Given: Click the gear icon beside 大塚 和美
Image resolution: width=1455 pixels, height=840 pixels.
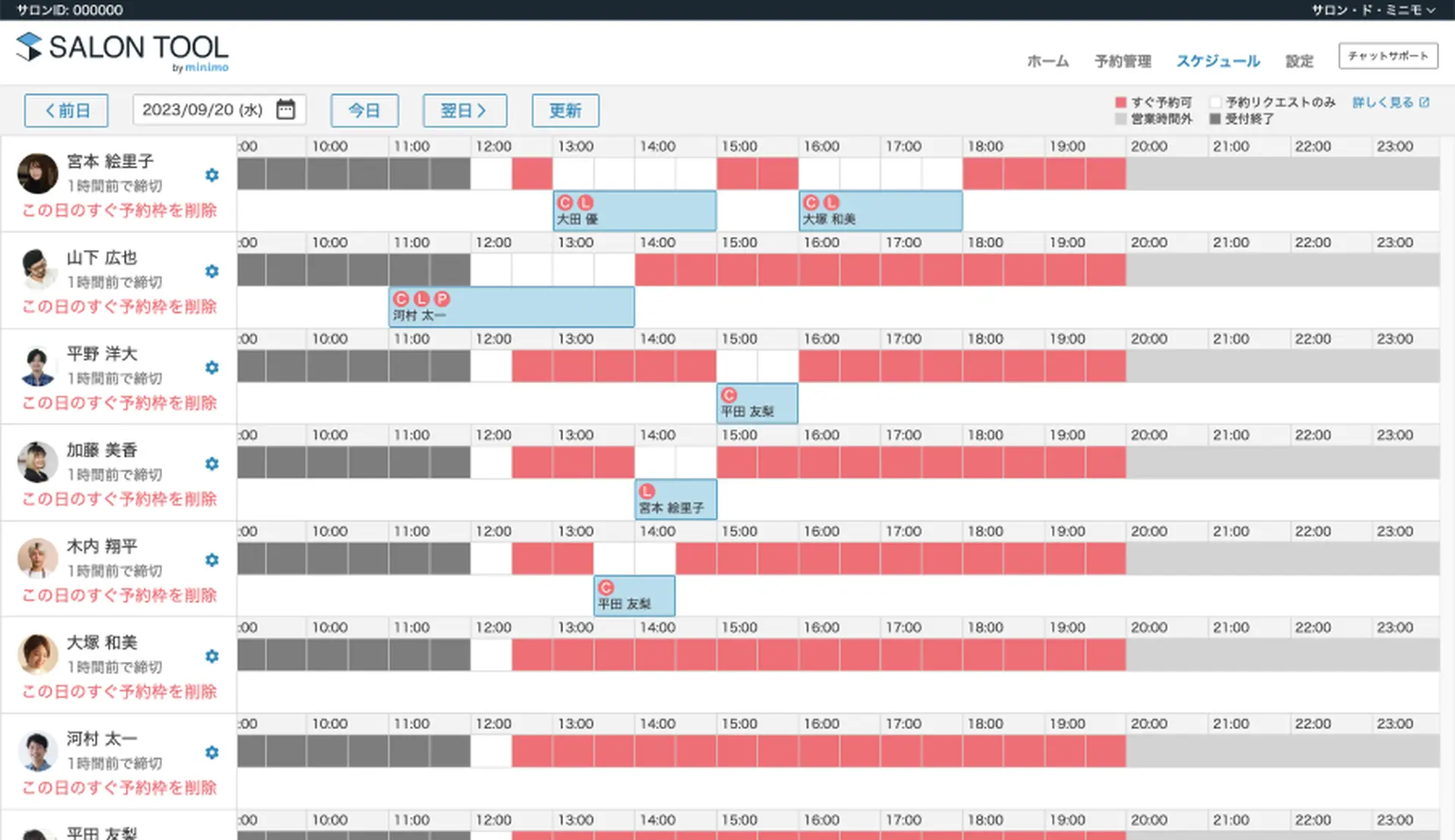Looking at the screenshot, I should 212,656.
